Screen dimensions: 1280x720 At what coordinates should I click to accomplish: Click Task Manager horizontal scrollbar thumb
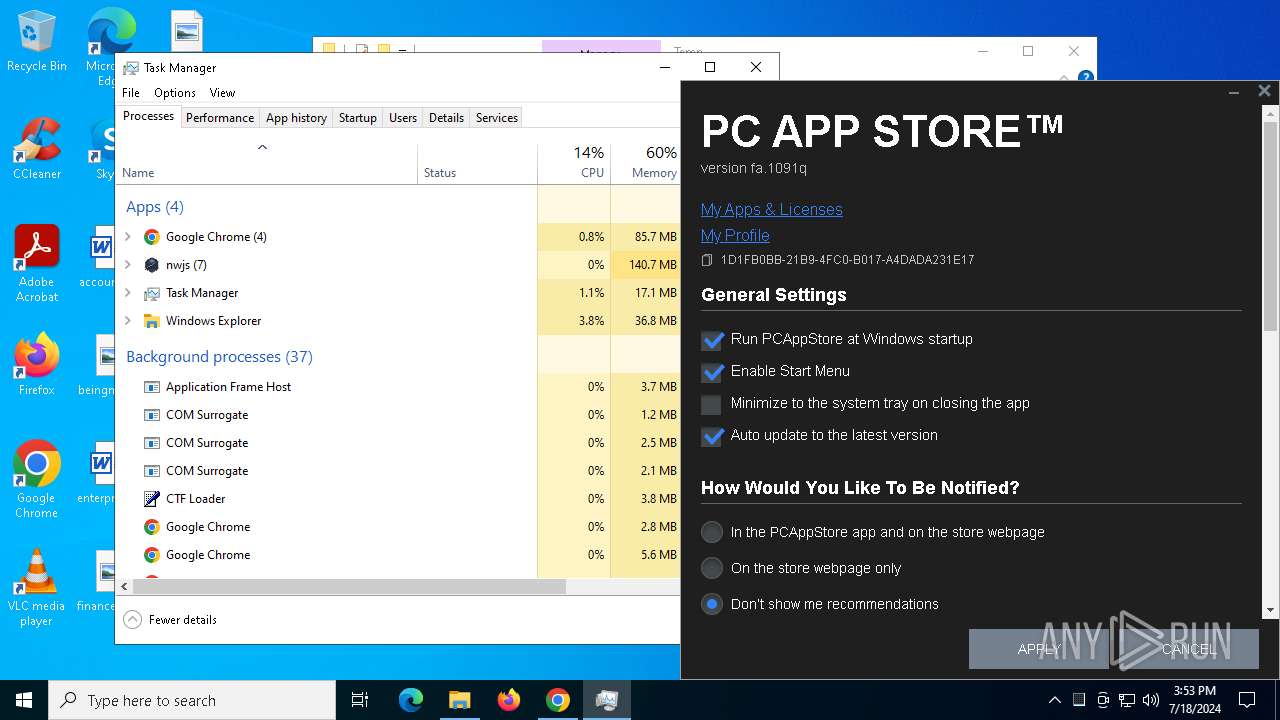349,587
